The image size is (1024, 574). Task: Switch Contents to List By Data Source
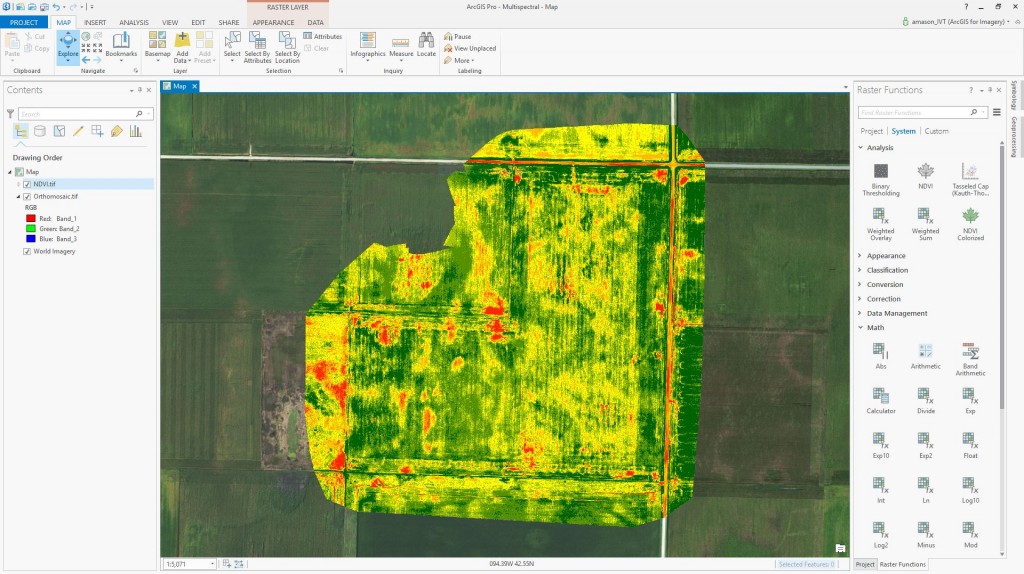click(x=40, y=131)
